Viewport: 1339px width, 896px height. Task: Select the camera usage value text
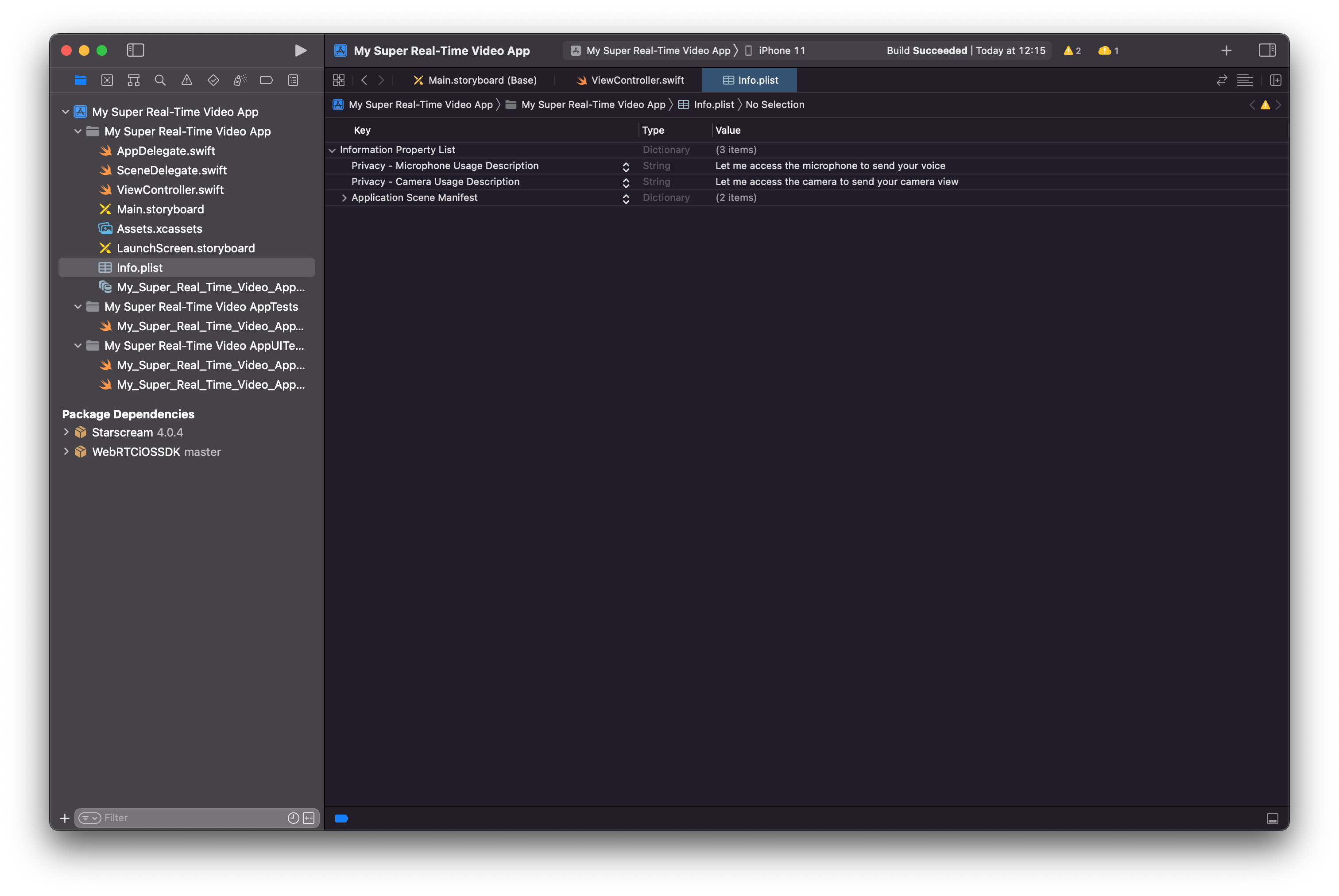point(837,182)
